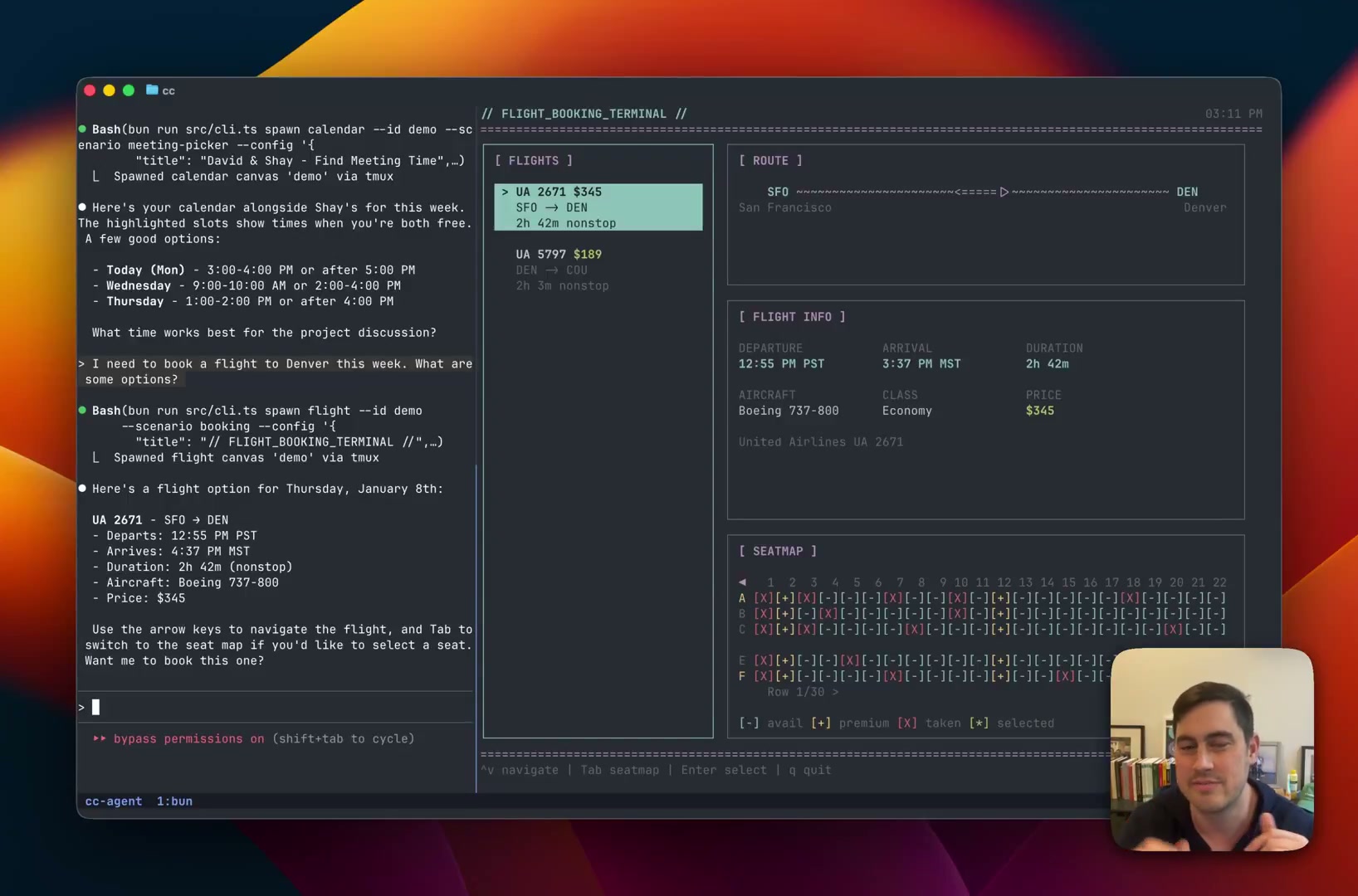Click the [+] premium legend symbol
Image resolution: width=1358 pixels, height=896 pixels.
pos(820,723)
